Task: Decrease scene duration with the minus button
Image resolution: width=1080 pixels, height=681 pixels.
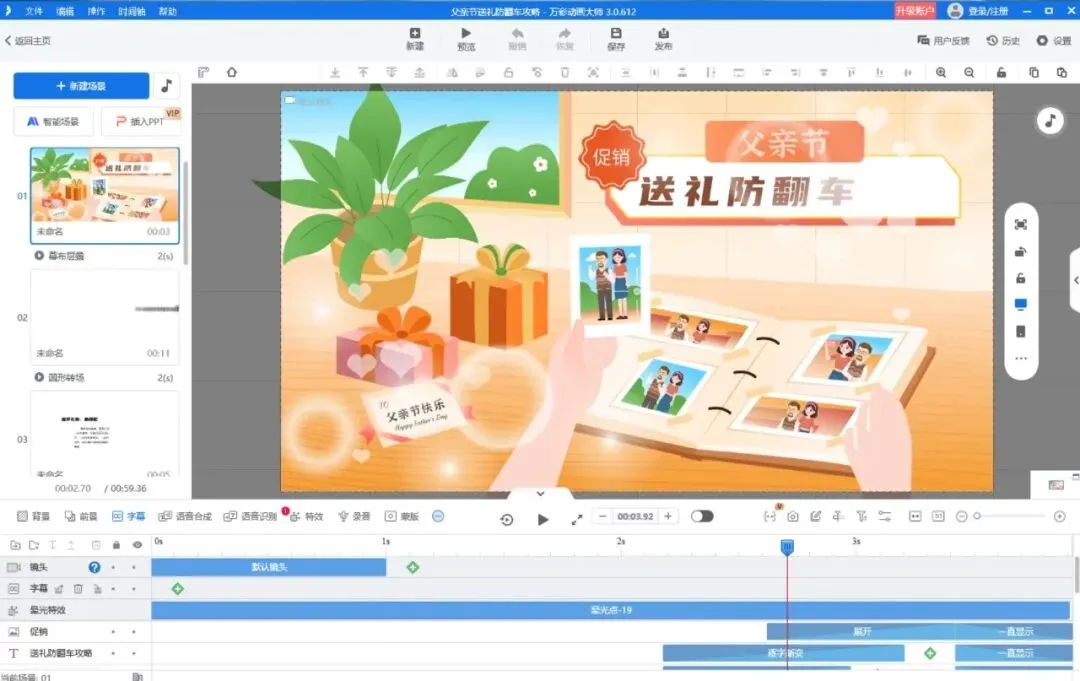Action: (603, 516)
